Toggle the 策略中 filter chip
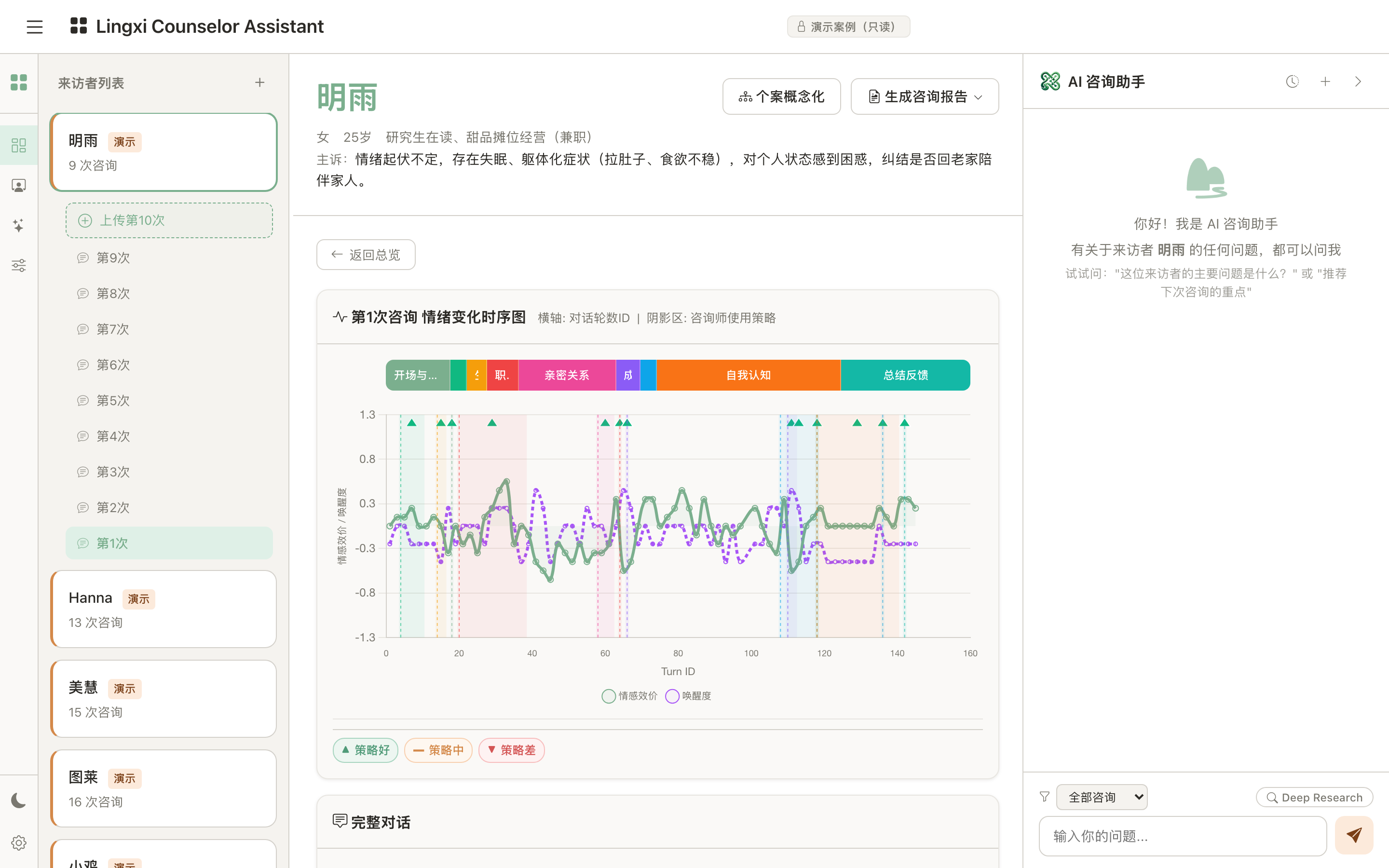 tap(438, 750)
